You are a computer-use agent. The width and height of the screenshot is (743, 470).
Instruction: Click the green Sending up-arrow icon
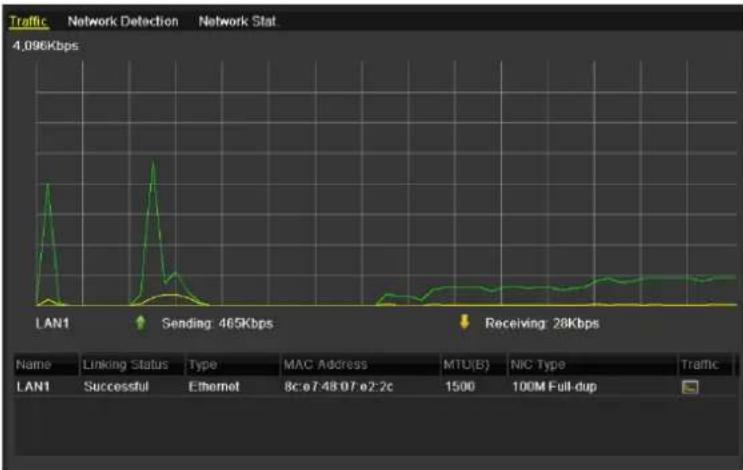(x=140, y=323)
